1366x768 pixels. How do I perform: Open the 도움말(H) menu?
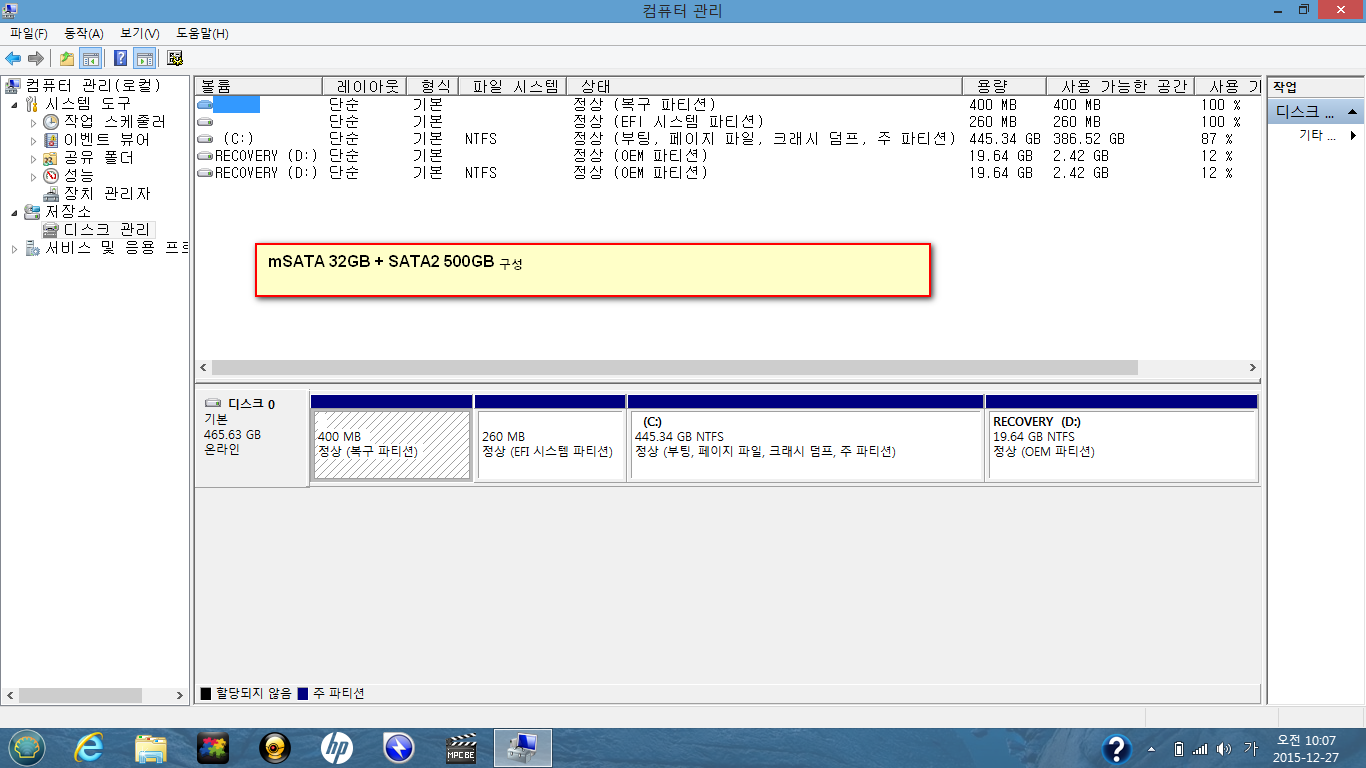(x=202, y=34)
